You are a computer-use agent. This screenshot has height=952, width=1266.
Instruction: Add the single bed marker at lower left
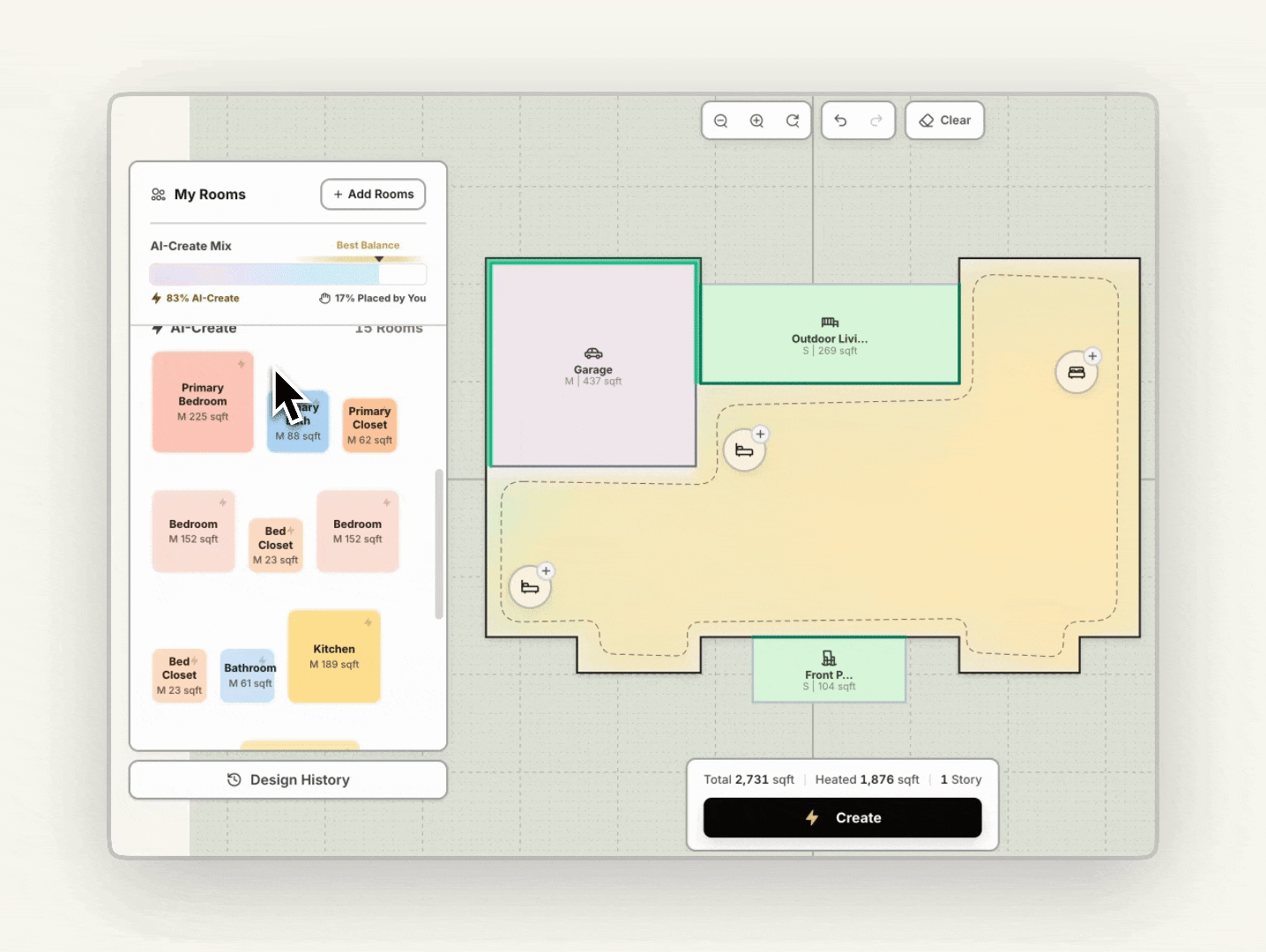click(x=530, y=587)
